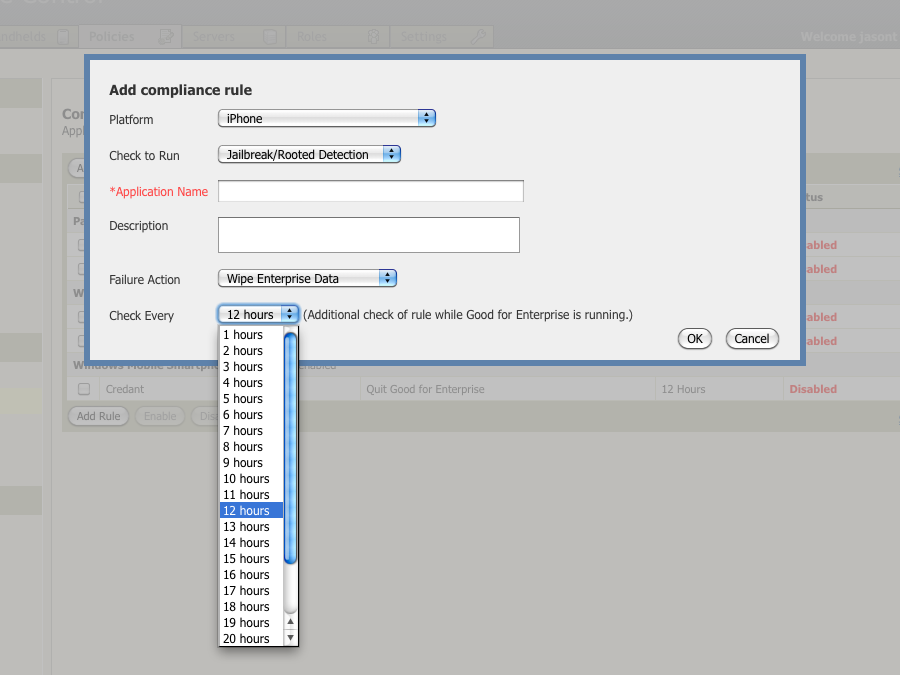This screenshot has height=675, width=900.
Task: Click the Servers tab database icon
Action: point(269,37)
